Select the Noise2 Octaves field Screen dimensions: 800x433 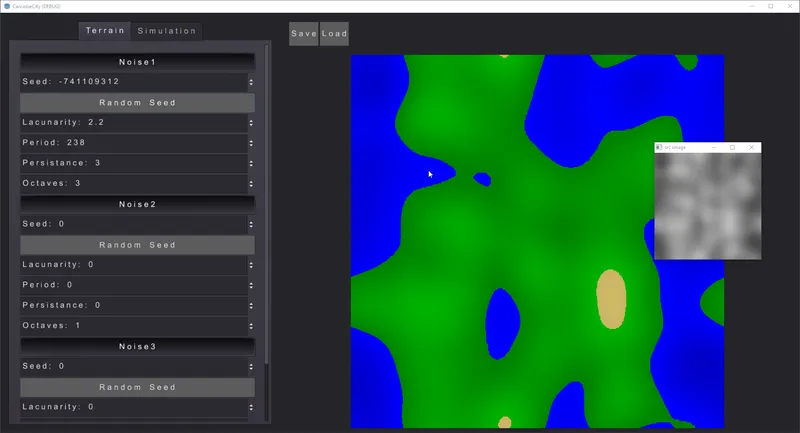tap(134, 325)
